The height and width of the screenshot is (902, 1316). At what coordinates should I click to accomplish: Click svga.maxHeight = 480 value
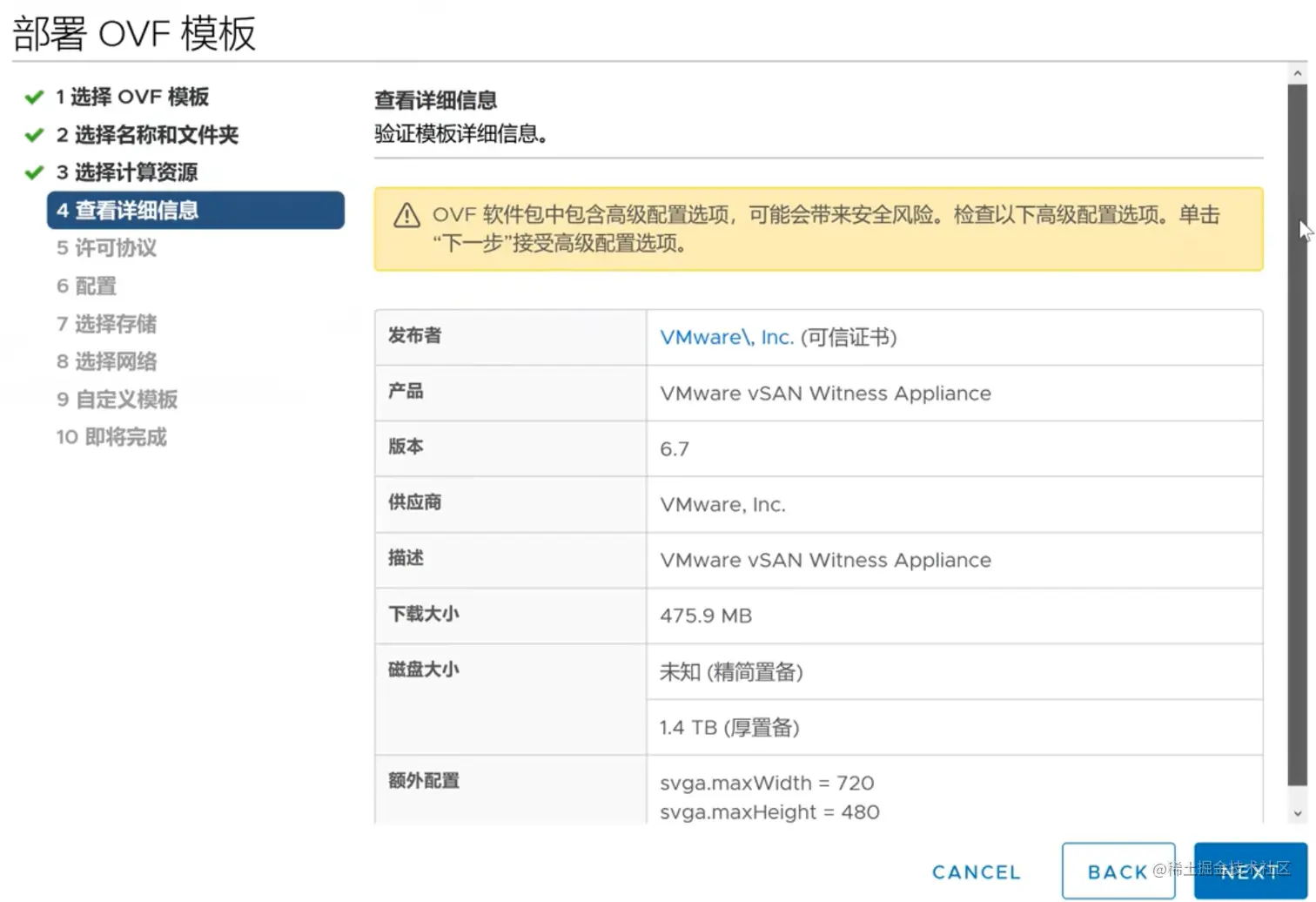coord(769,812)
